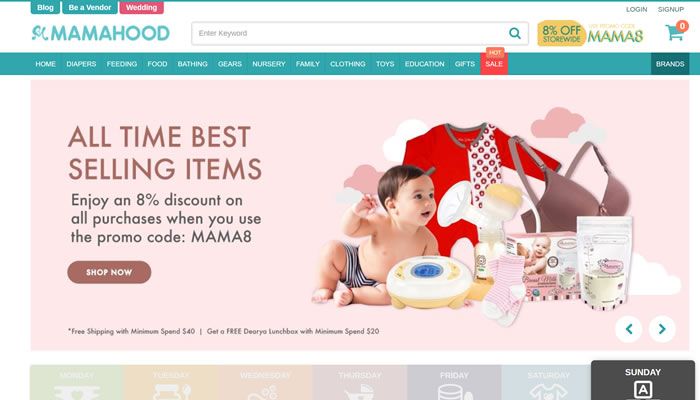Open the Diapers menu
Image resolution: width=700 pixels, height=400 pixels.
(x=81, y=64)
